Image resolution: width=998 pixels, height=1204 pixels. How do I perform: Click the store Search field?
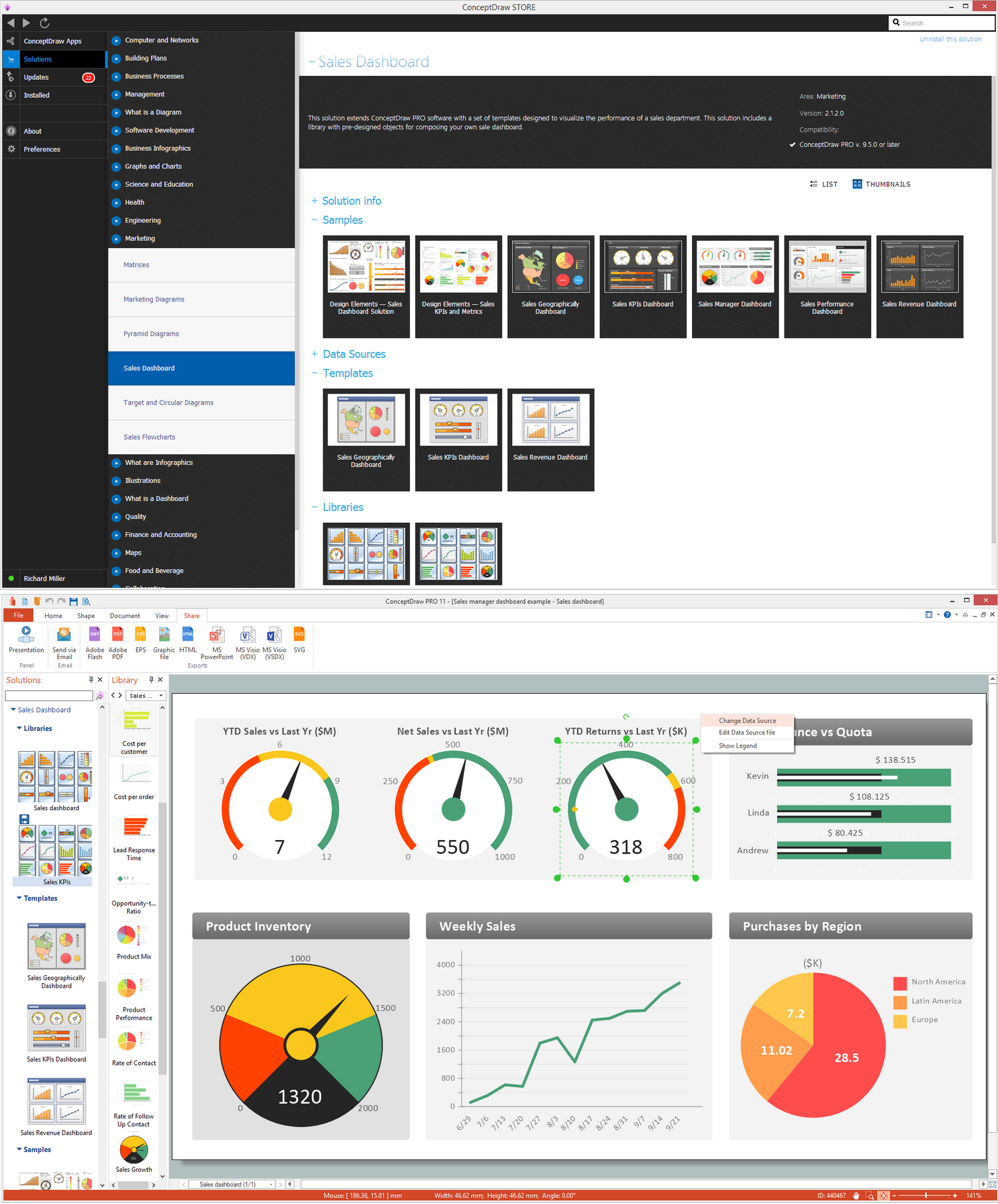(x=942, y=23)
